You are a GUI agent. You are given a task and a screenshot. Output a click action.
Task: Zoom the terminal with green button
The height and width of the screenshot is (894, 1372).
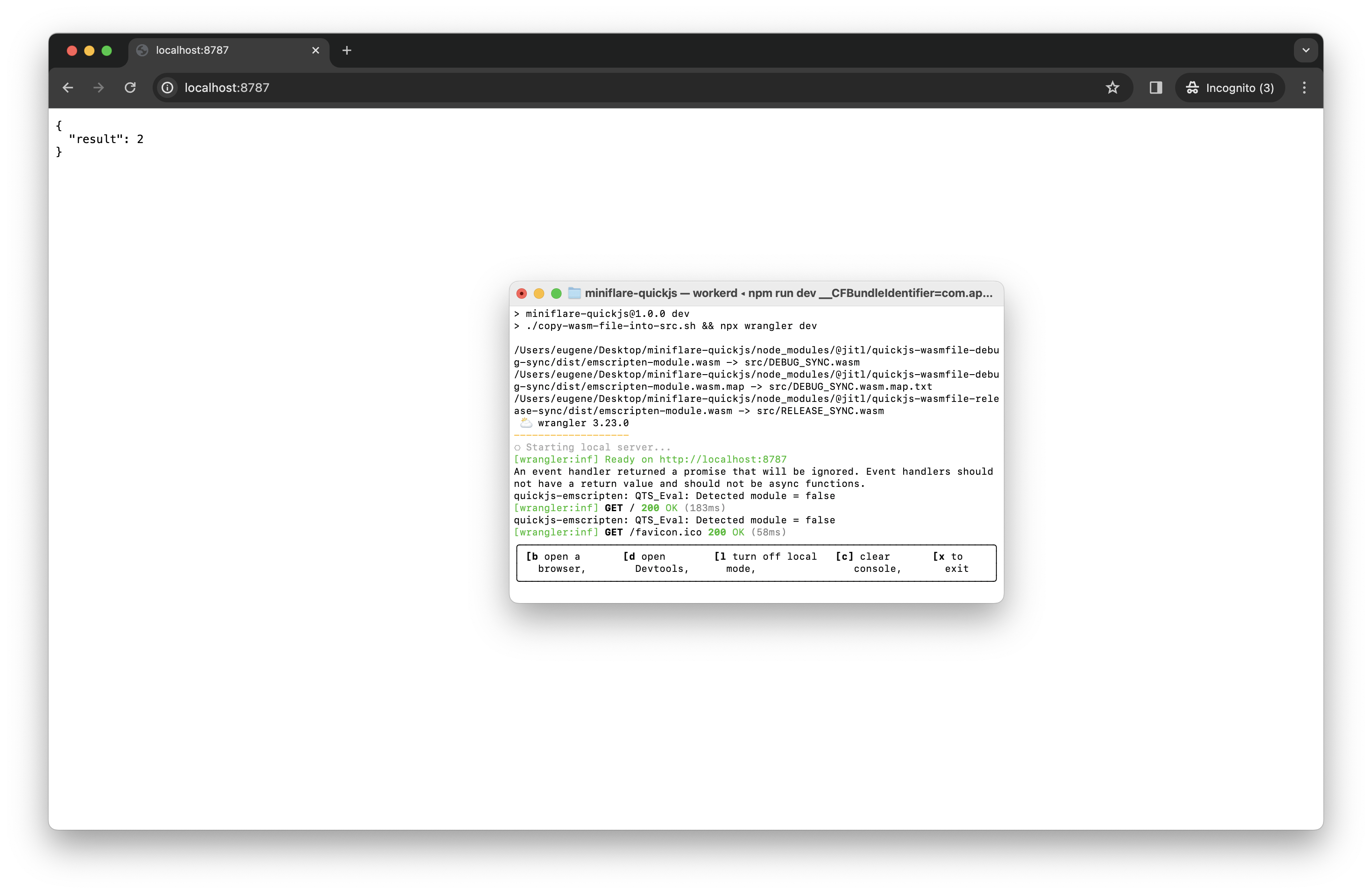[x=556, y=294]
